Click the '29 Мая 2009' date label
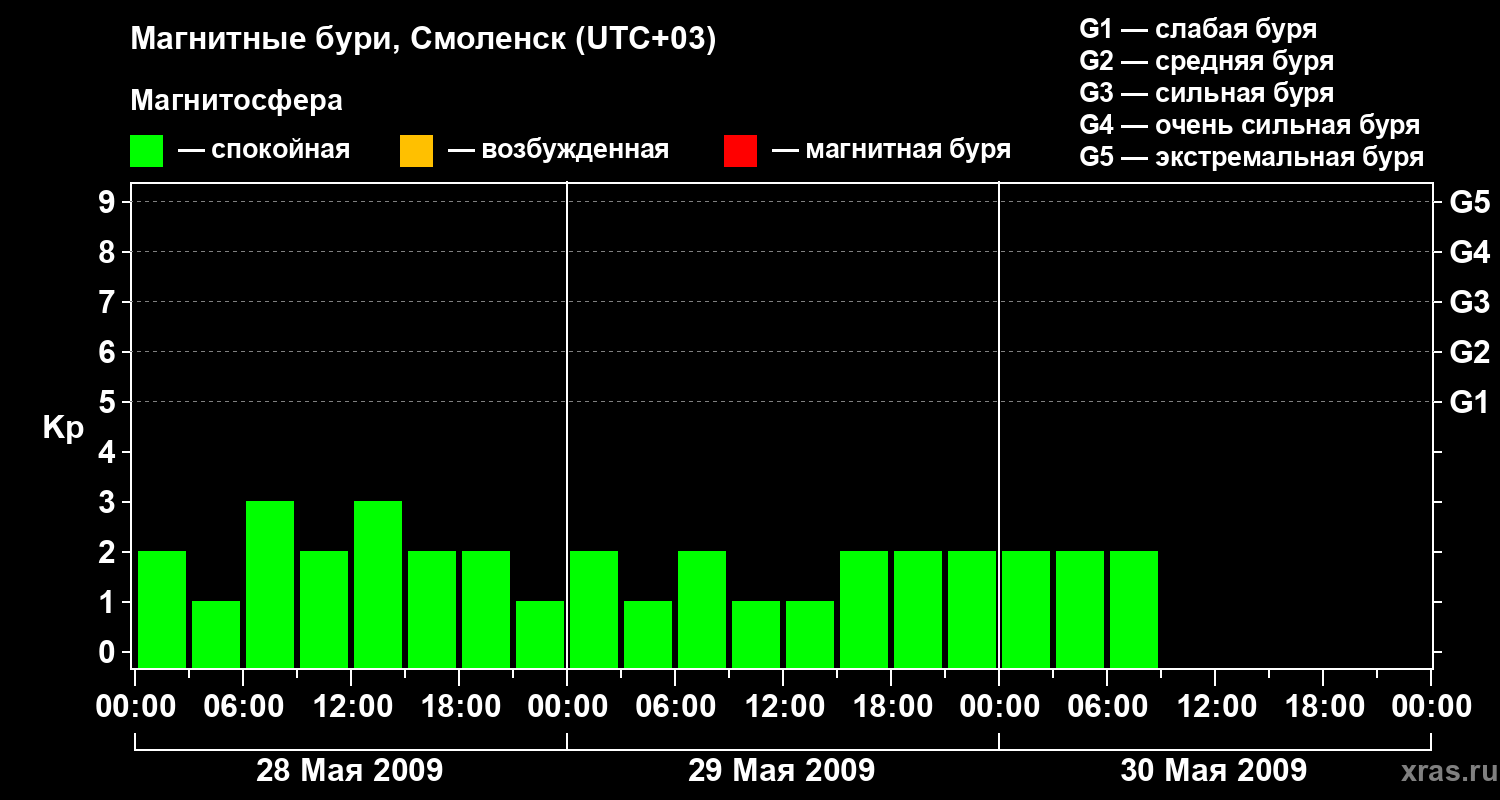Screen dimensions: 1500x800 click(782, 771)
